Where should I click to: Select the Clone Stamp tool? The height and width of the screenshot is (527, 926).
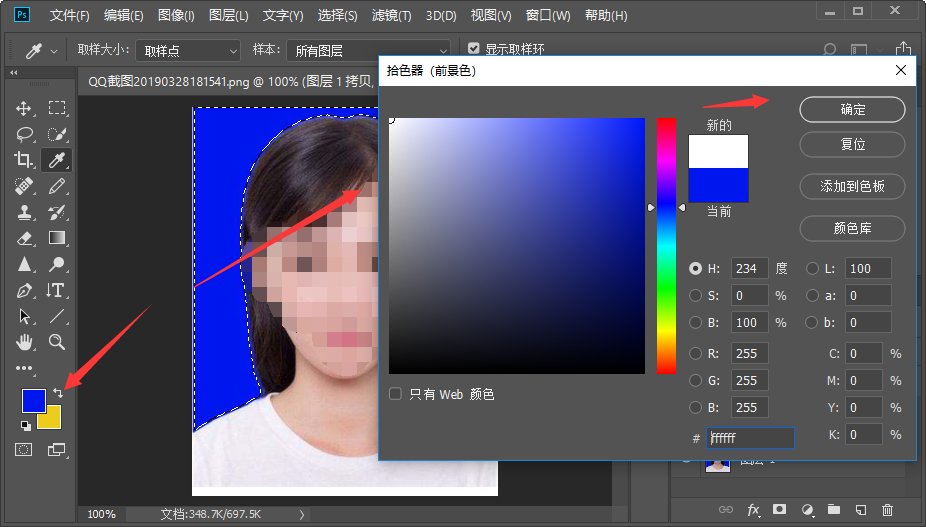coord(24,212)
